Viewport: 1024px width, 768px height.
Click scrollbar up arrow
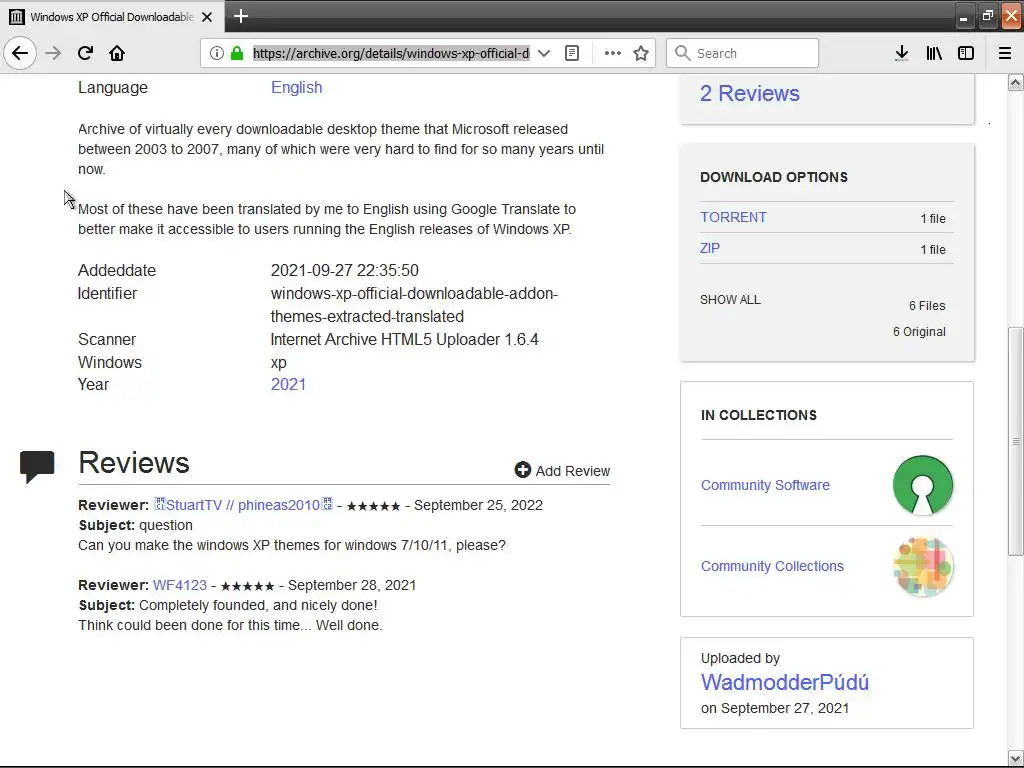(1016, 82)
